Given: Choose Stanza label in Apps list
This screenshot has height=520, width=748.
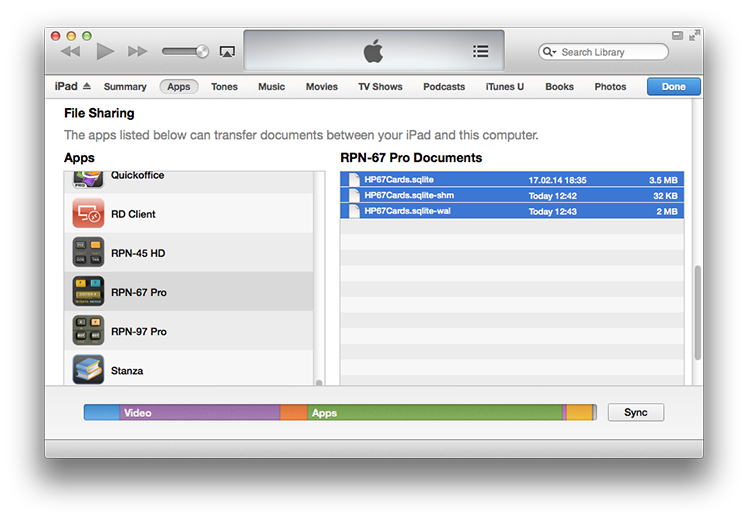Looking at the screenshot, I should [x=127, y=371].
